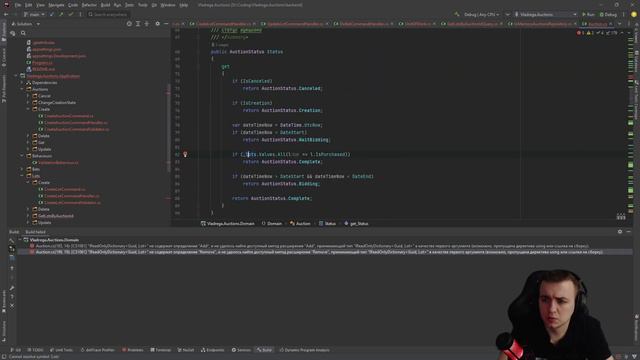640x360 pixels.
Task: Open the Debug | Any CPU configuration dropdown
Action: [x=482, y=14]
